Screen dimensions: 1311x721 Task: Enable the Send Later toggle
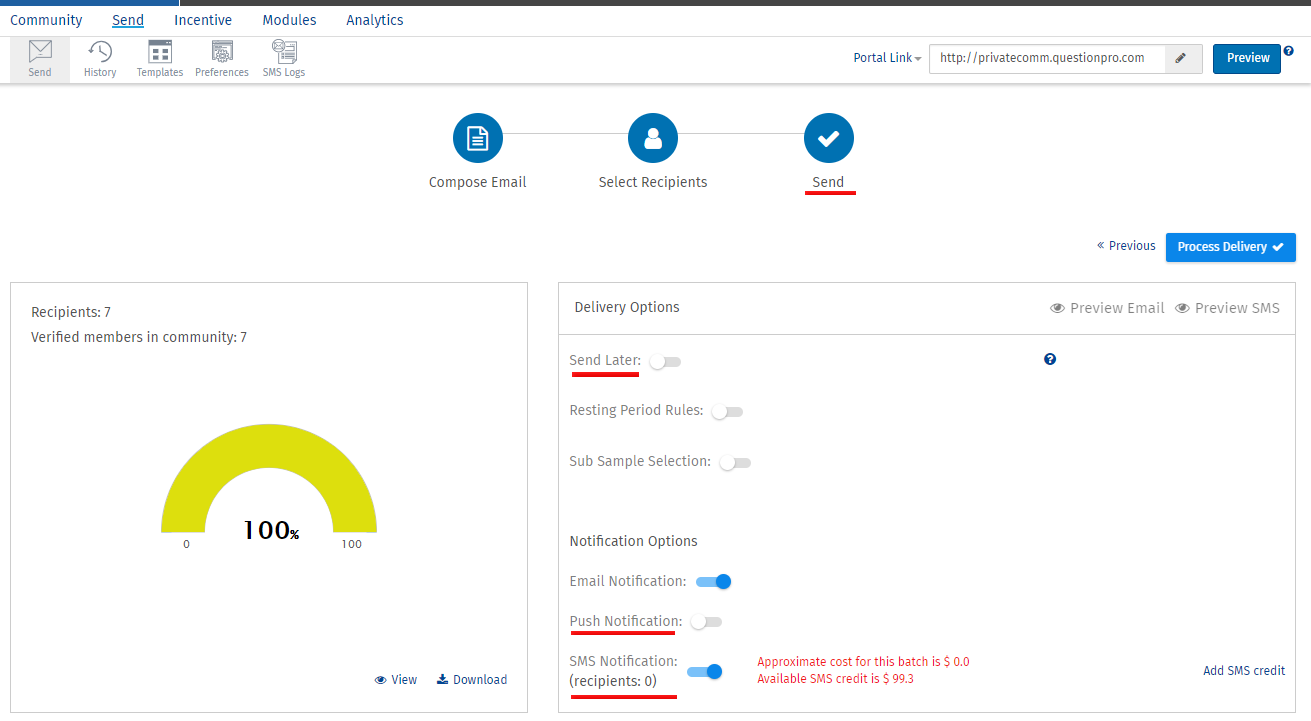(x=665, y=362)
